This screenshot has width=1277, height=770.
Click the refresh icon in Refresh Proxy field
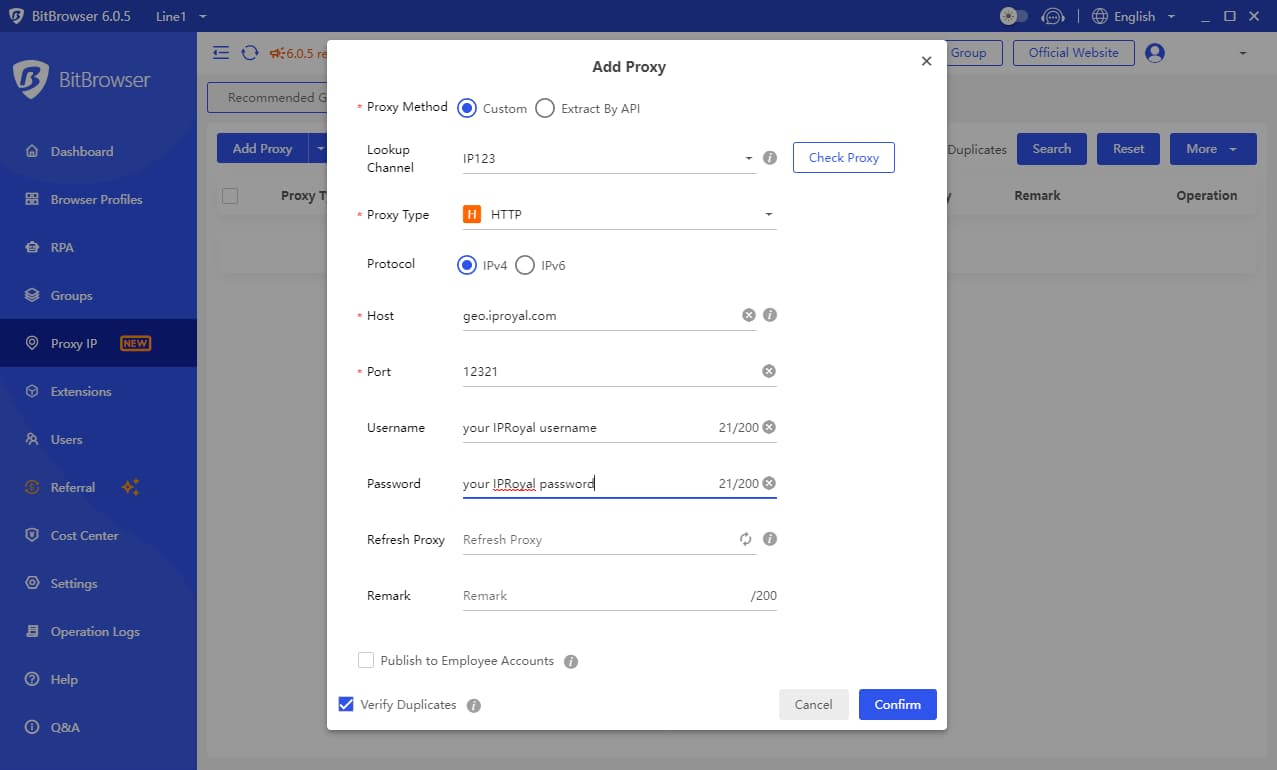[745, 539]
